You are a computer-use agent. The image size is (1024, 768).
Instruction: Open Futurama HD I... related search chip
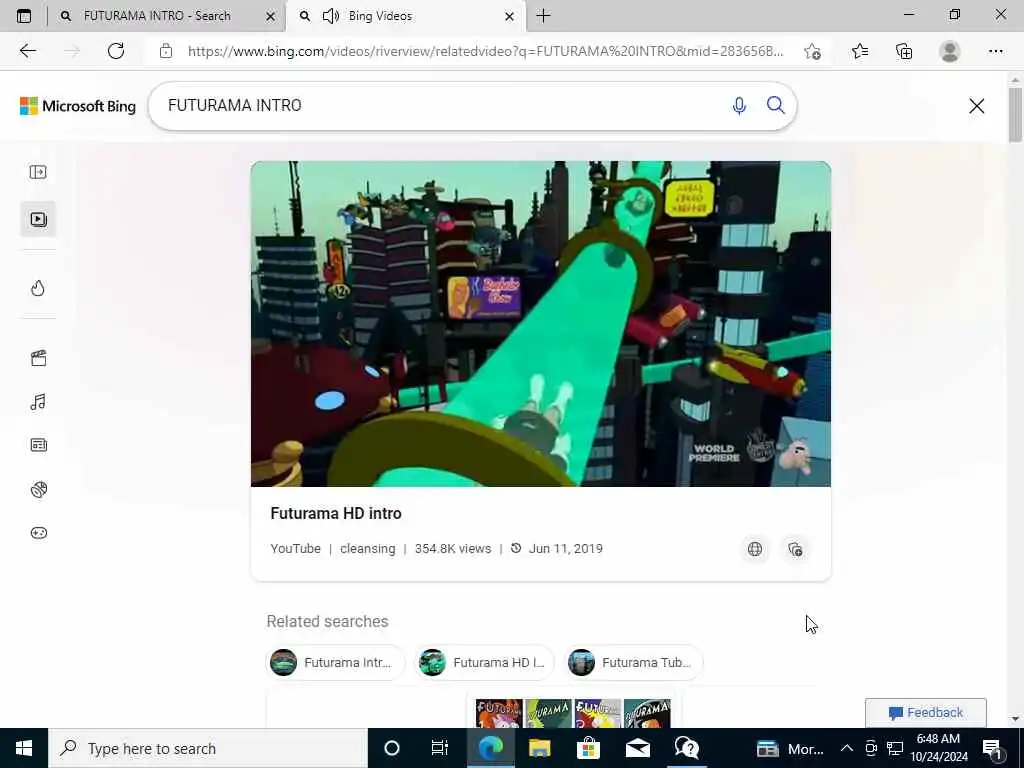[x=485, y=662]
